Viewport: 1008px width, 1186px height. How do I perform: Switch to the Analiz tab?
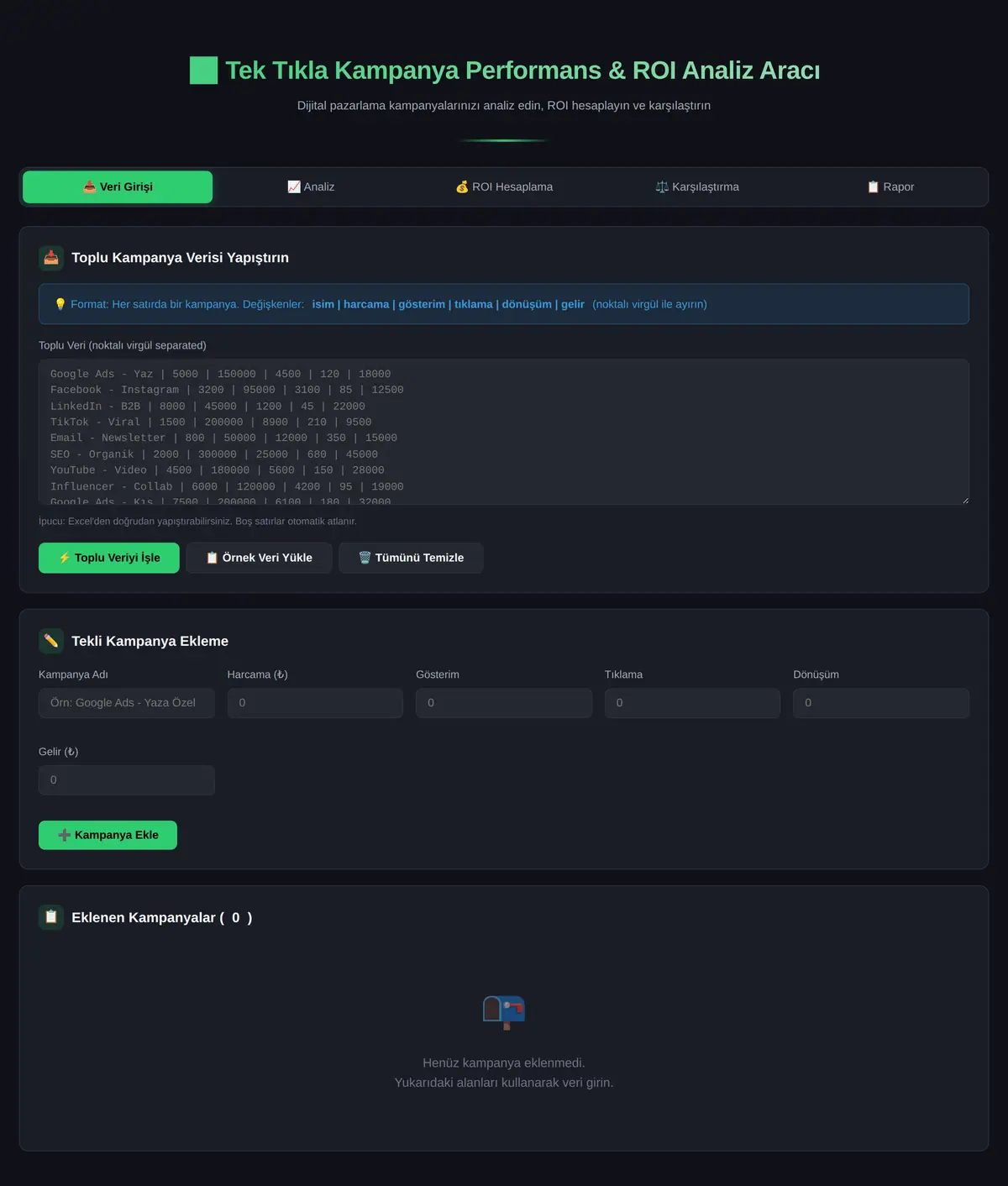(x=311, y=187)
